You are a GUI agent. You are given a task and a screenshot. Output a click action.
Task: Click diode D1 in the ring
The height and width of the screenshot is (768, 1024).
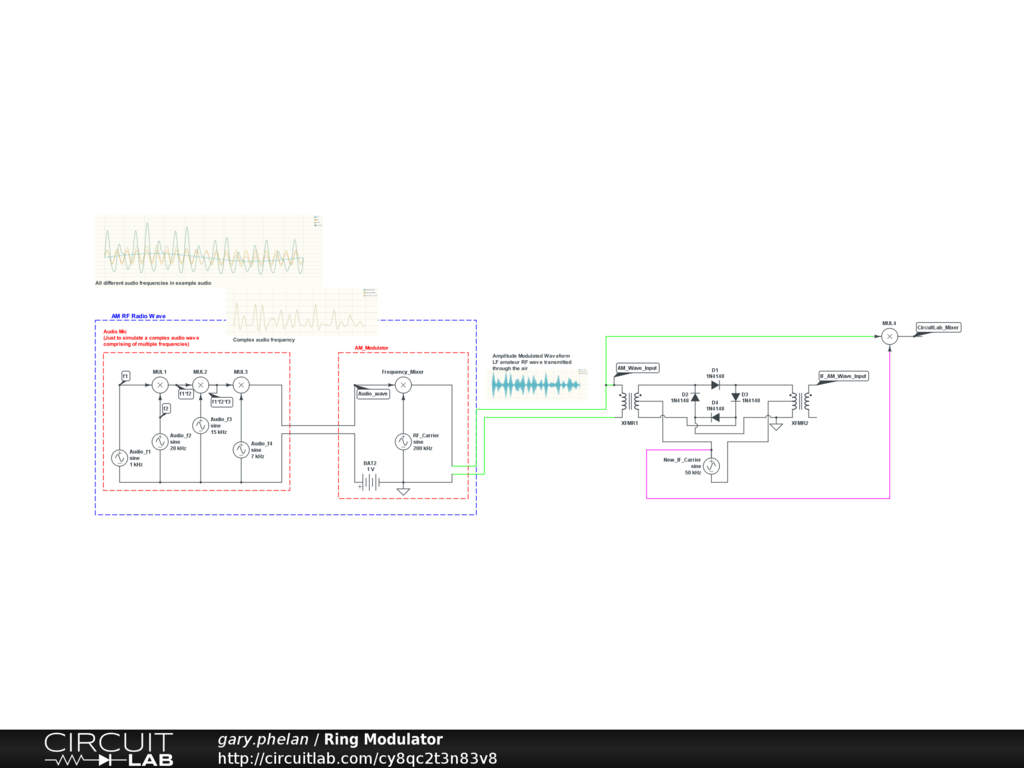[715, 385]
